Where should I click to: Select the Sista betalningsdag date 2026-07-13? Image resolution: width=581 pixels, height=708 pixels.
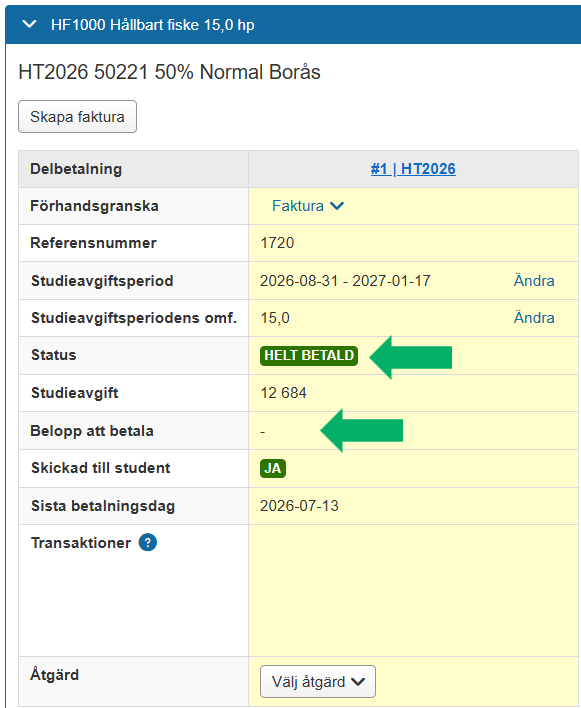tap(299, 506)
